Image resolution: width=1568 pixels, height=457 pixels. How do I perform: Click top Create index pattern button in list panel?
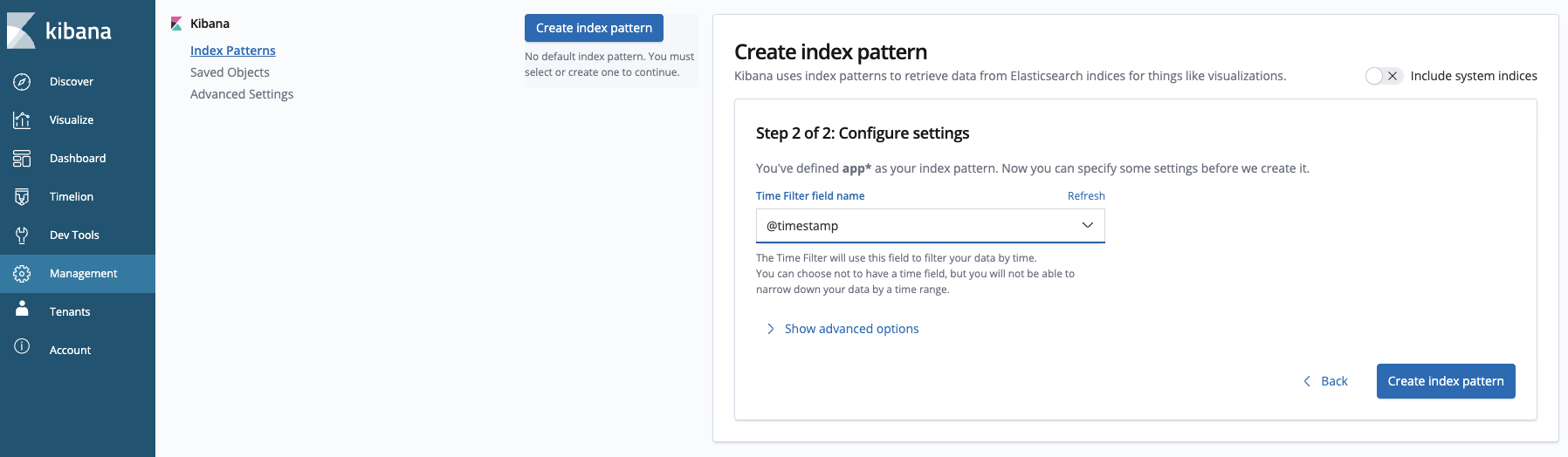594,28
